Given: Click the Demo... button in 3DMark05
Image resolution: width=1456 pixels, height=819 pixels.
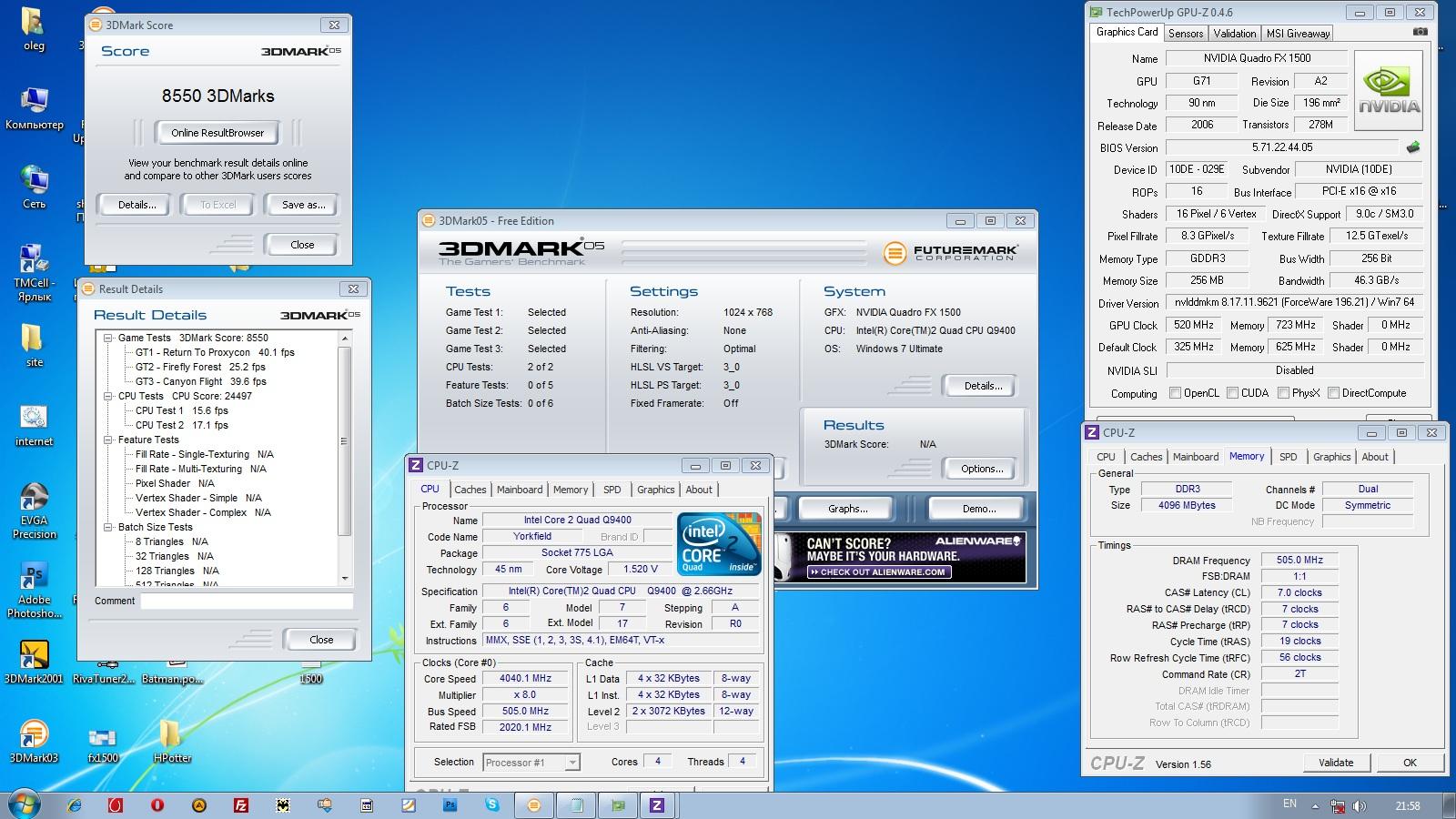Looking at the screenshot, I should click(x=979, y=509).
